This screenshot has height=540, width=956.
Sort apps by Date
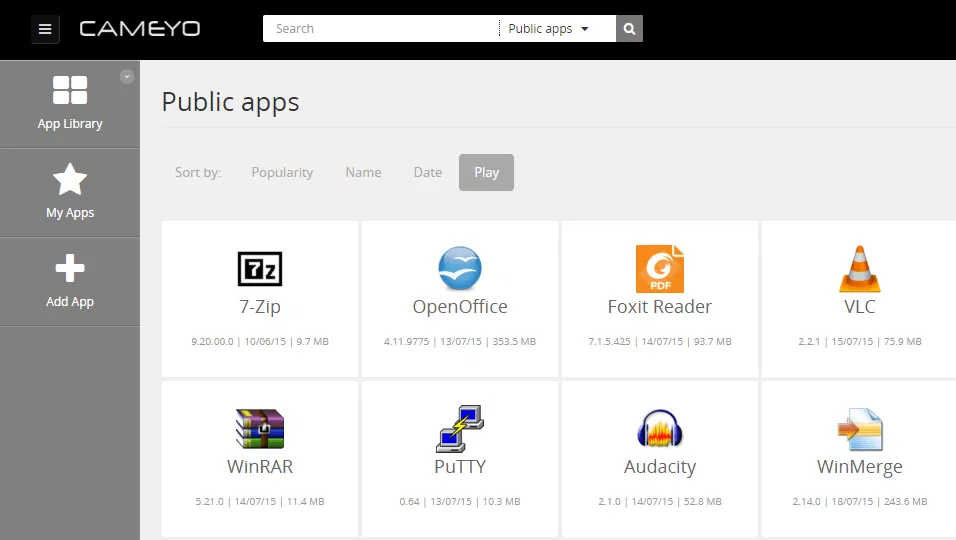427,172
